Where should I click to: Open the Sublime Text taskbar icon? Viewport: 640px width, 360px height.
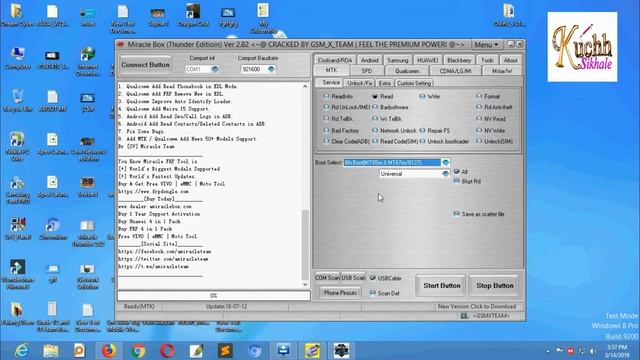pyautogui.click(x=225, y=351)
